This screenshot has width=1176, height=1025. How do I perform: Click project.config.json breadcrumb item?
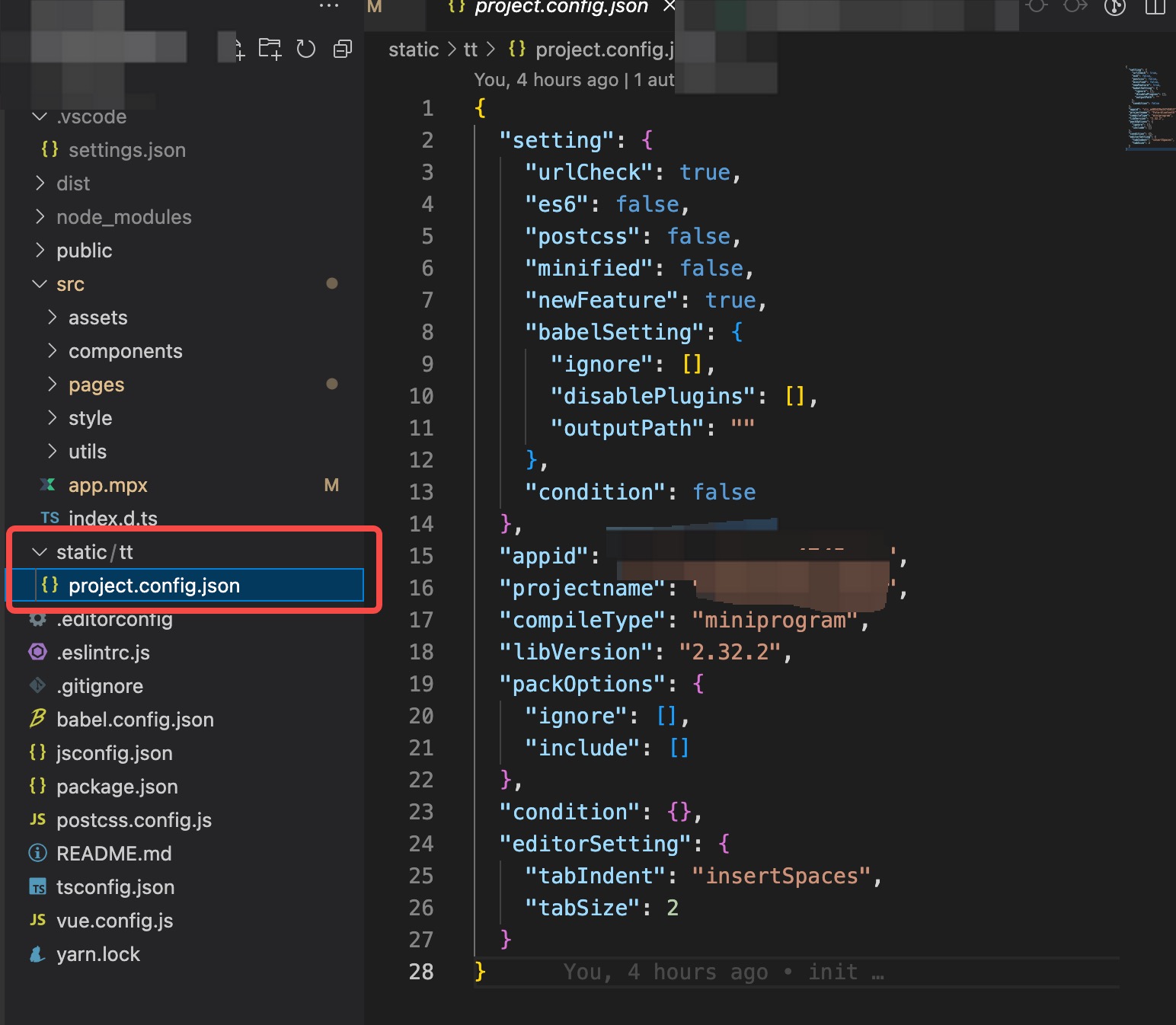(605, 49)
